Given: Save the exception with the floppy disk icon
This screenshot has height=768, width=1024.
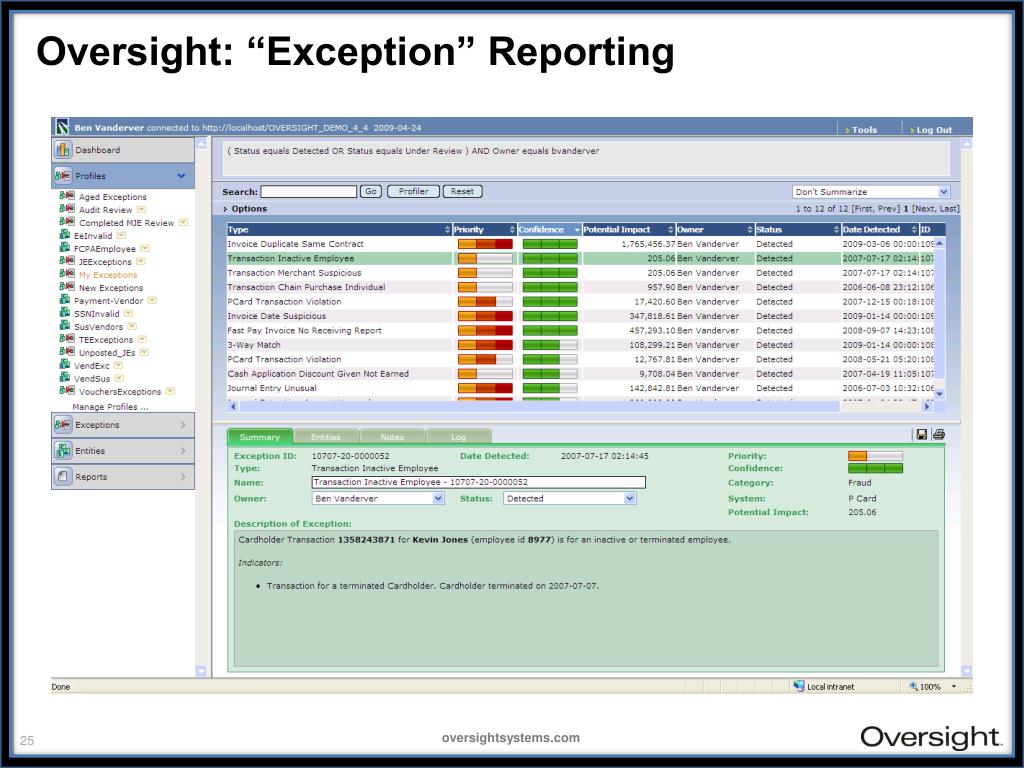Looking at the screenshot, I should tap(921, 434).
